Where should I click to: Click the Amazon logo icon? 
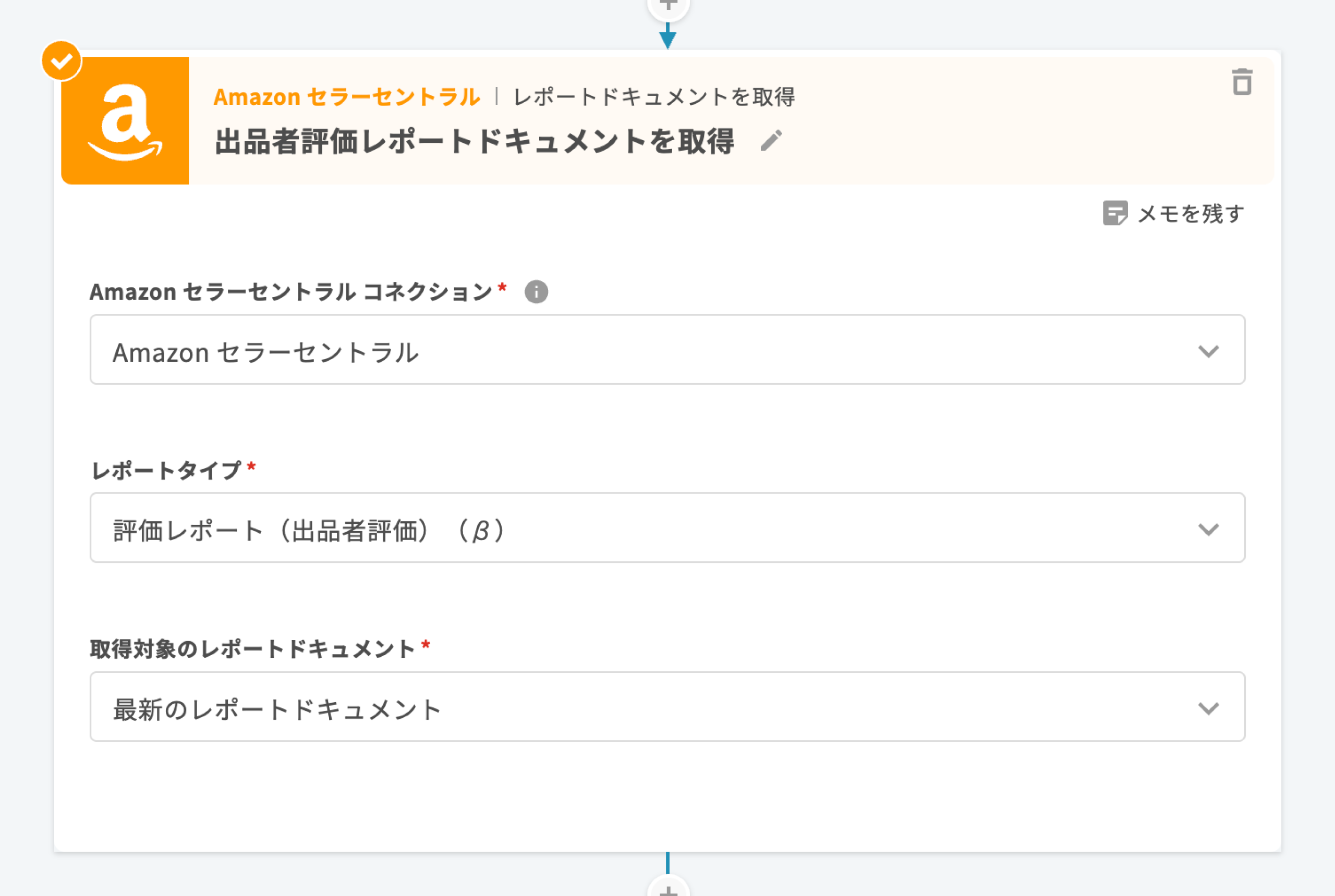125,120
